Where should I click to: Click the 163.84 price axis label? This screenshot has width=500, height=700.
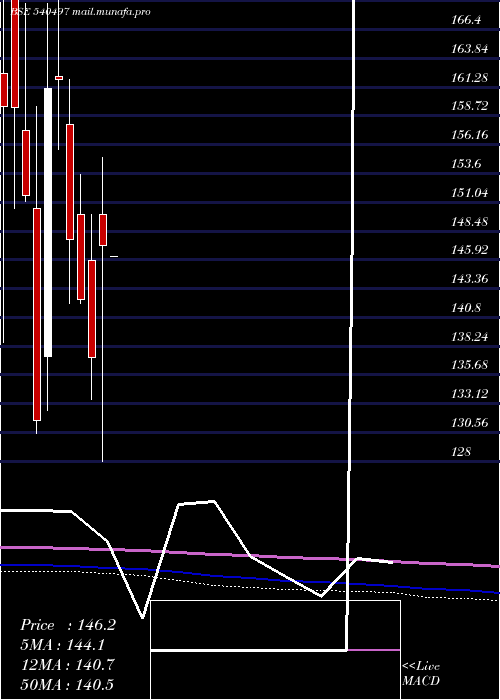tap(469, 49)
